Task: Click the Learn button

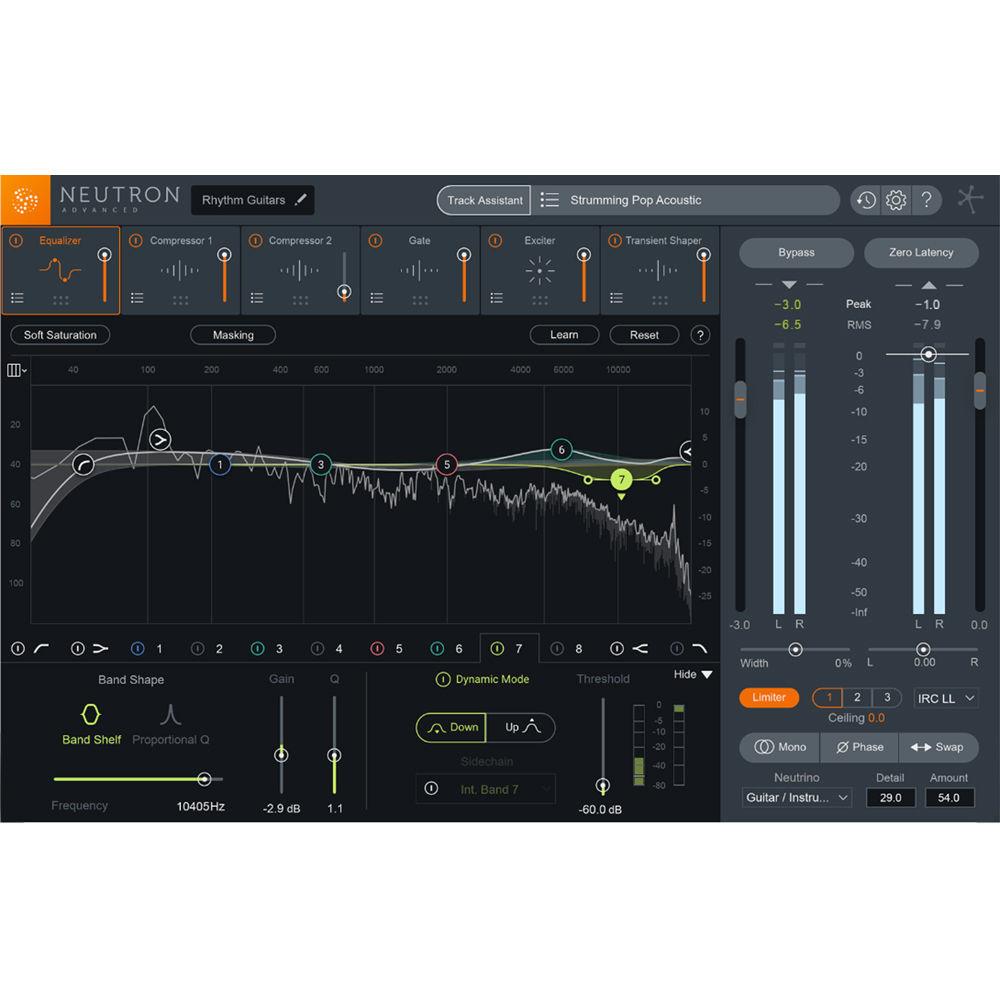Action: coord(564,335)
